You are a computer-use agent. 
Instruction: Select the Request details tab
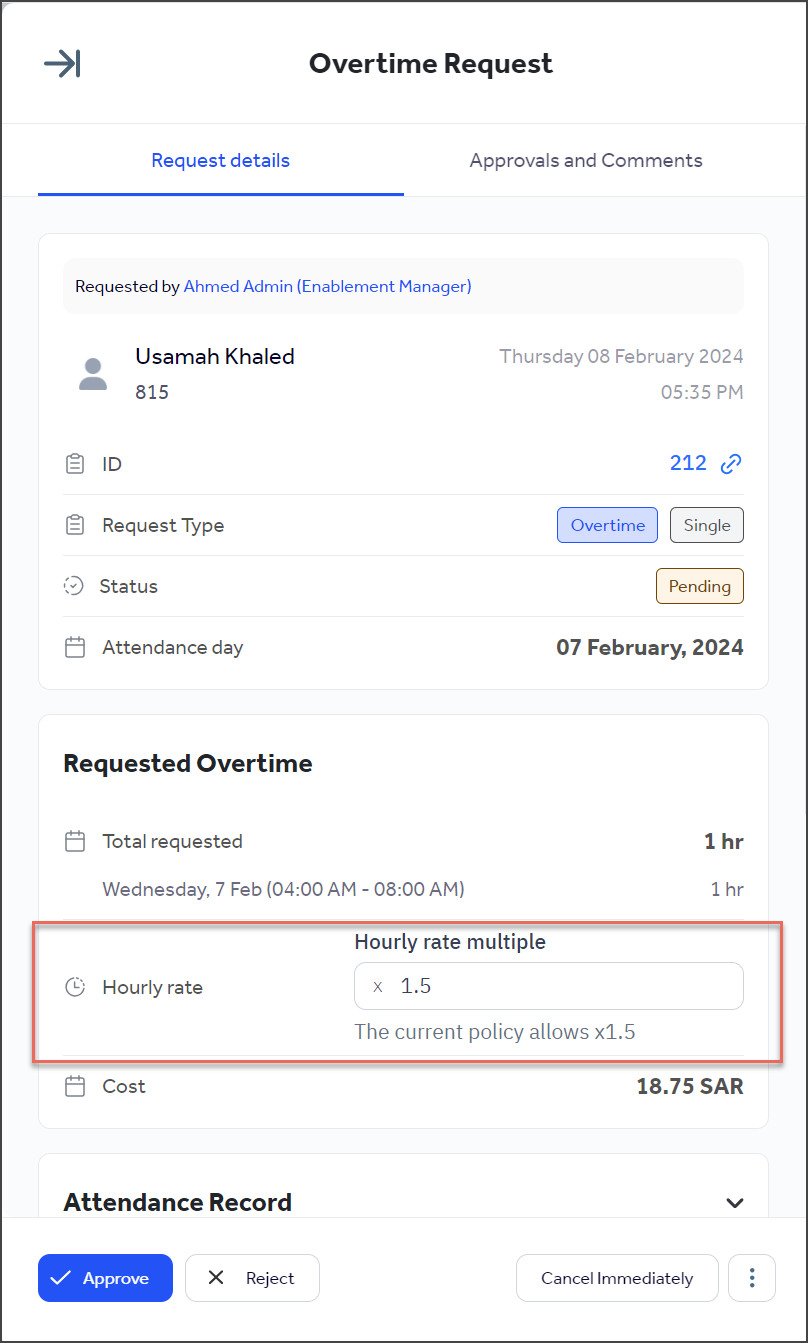[220, 160]
